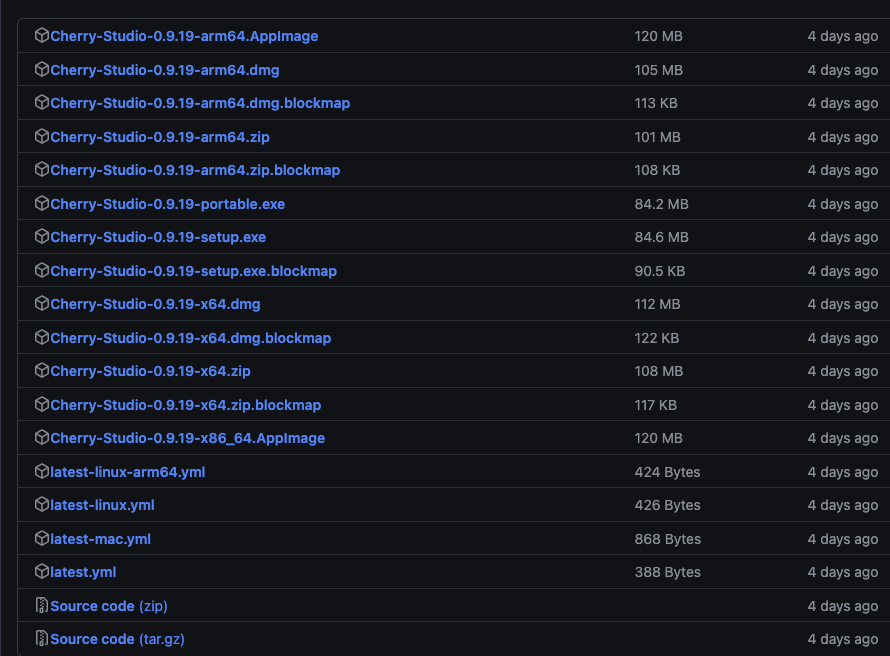The width and height of the screenshot is (890, 656).
Task: Click package icon beside Cherry-Studio-0.9.19-x86_64.AppImage
Action: click(42, 438)
